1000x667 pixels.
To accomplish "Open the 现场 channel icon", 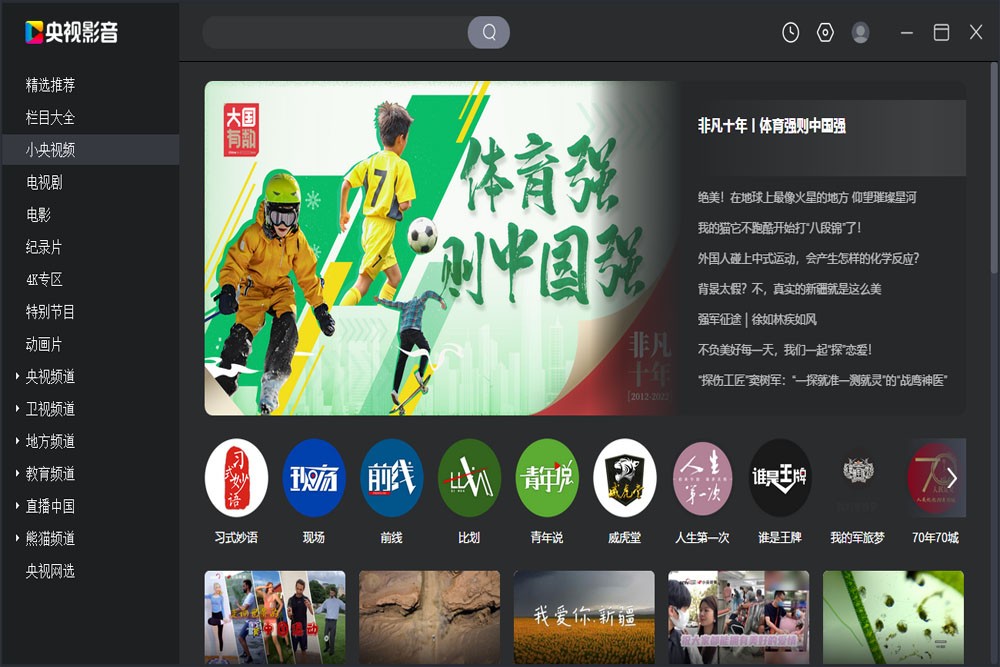I will point(314,478).
